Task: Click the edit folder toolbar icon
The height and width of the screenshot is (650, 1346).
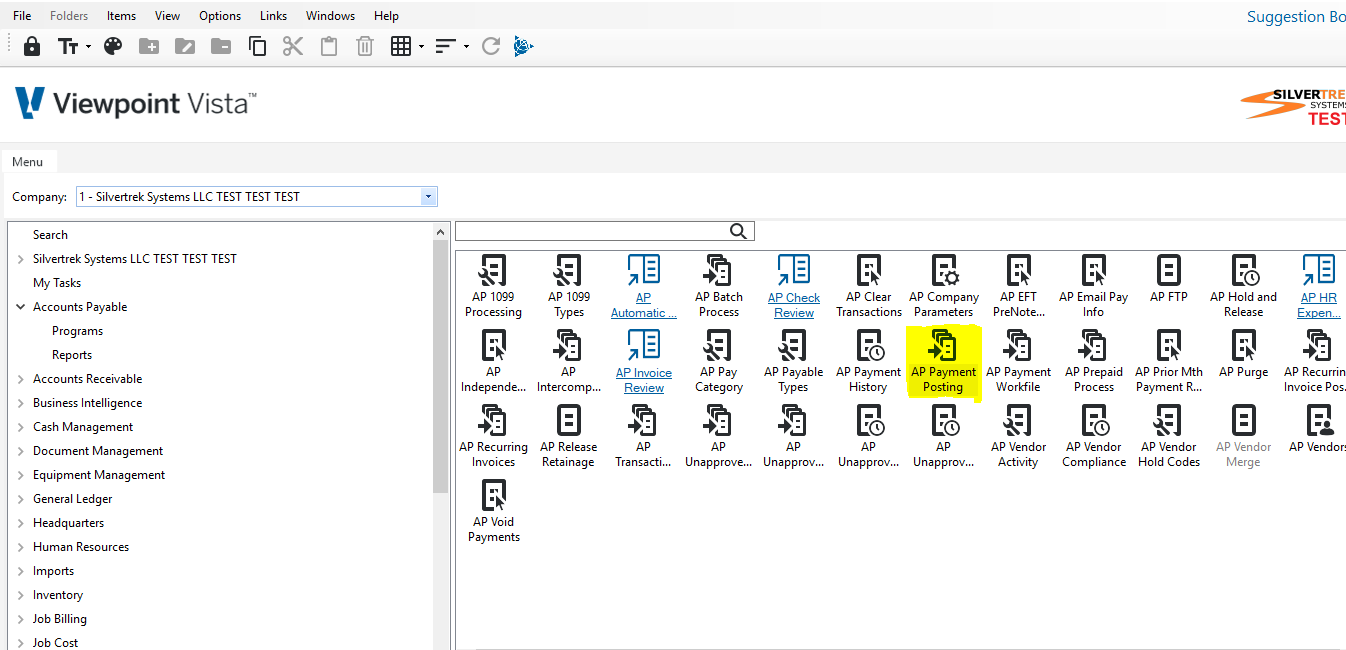Action: (x=185, y=46)
